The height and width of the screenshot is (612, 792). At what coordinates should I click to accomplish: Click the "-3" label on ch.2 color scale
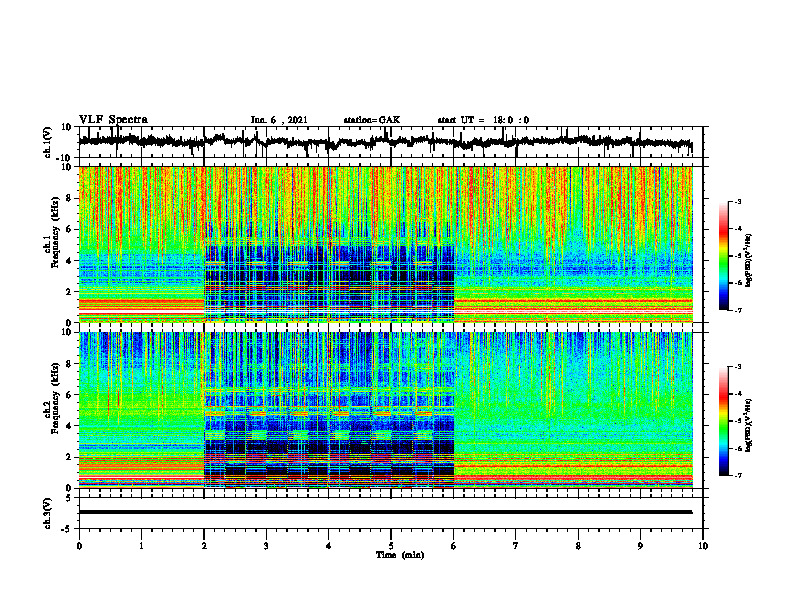(738, 367)
